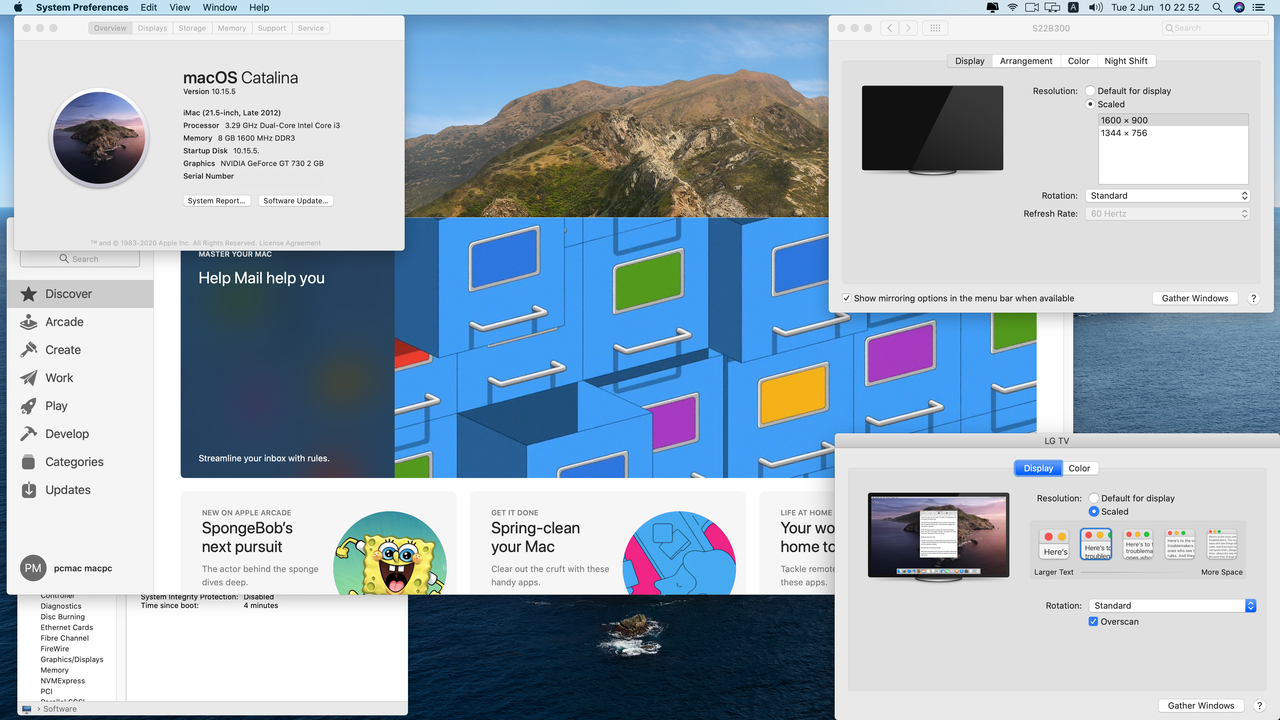Image resolution: width=1280 pixels, height=720 pixels.
Task: Open the Help Mail help you feature card
Action: coord(608,347)
